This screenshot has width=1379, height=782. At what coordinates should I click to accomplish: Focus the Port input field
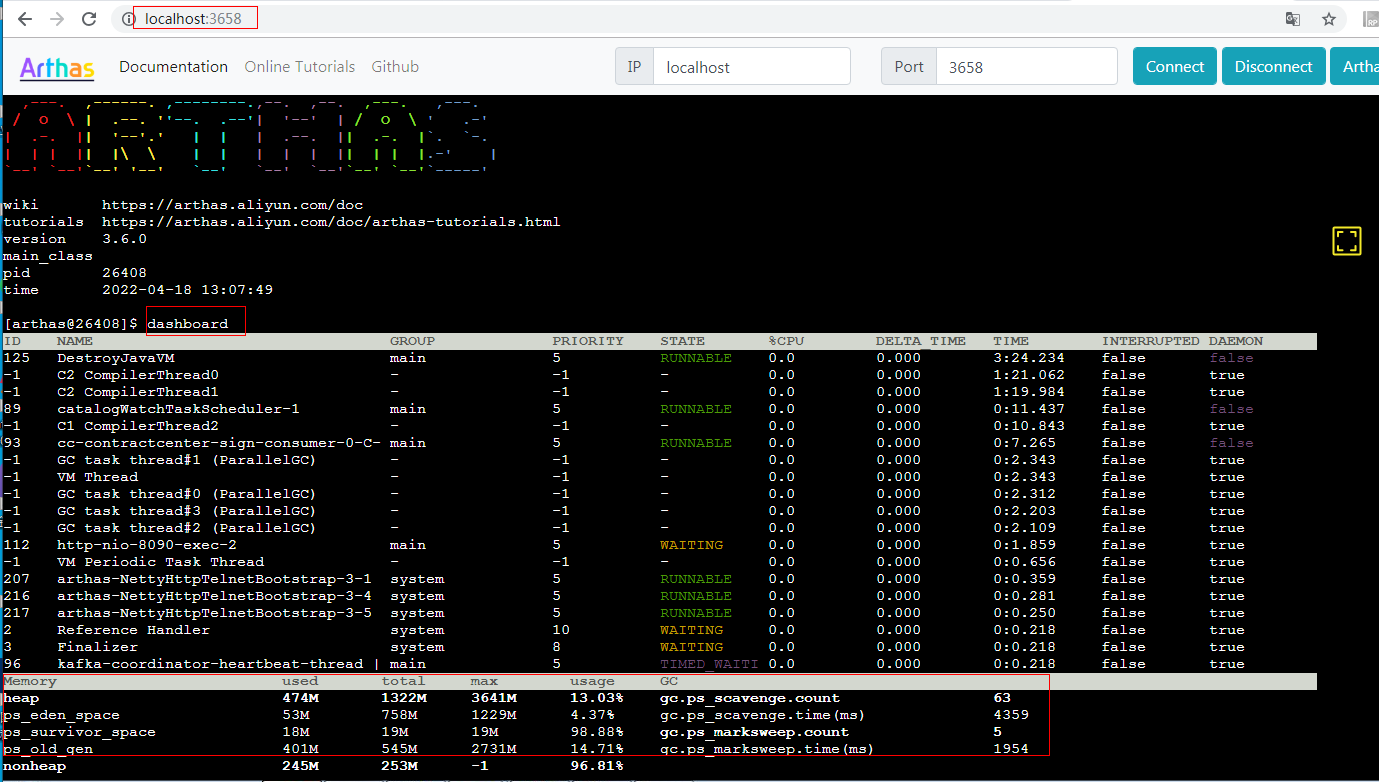(1027, 67)
